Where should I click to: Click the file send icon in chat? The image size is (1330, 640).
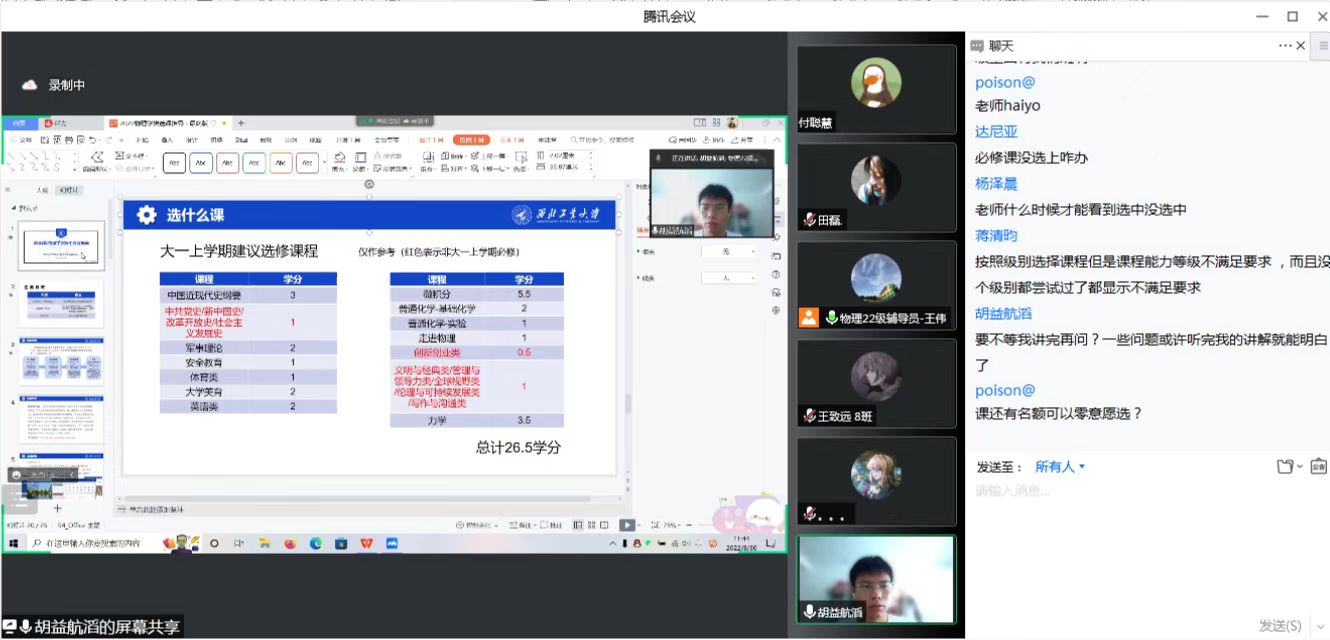pos(1284,467)
